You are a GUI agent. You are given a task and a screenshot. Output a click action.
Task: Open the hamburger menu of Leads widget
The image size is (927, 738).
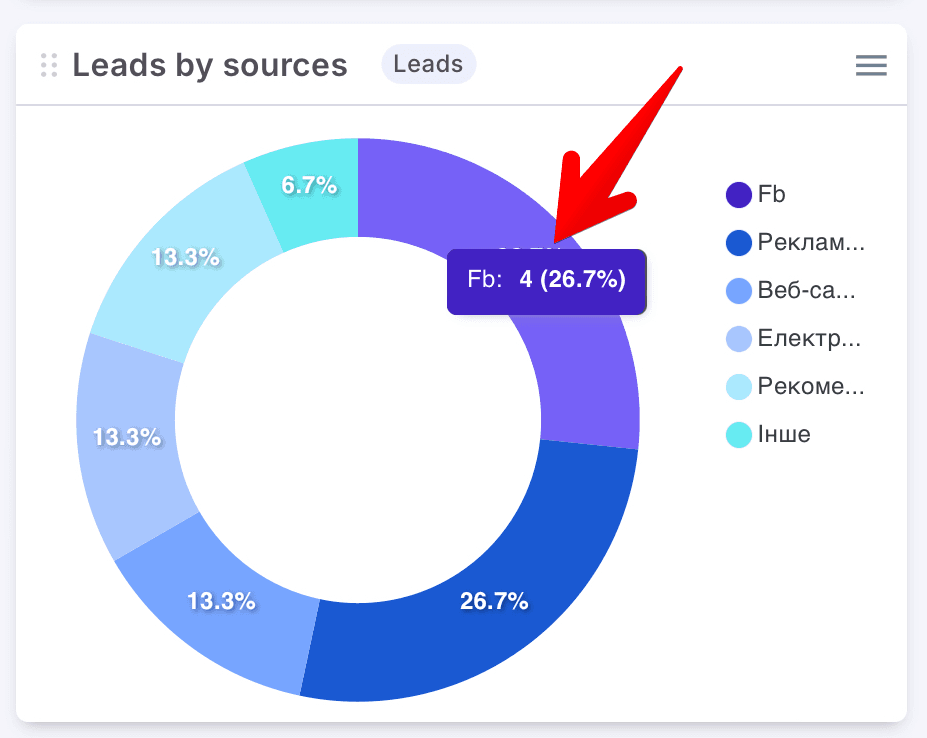[871, 66]
